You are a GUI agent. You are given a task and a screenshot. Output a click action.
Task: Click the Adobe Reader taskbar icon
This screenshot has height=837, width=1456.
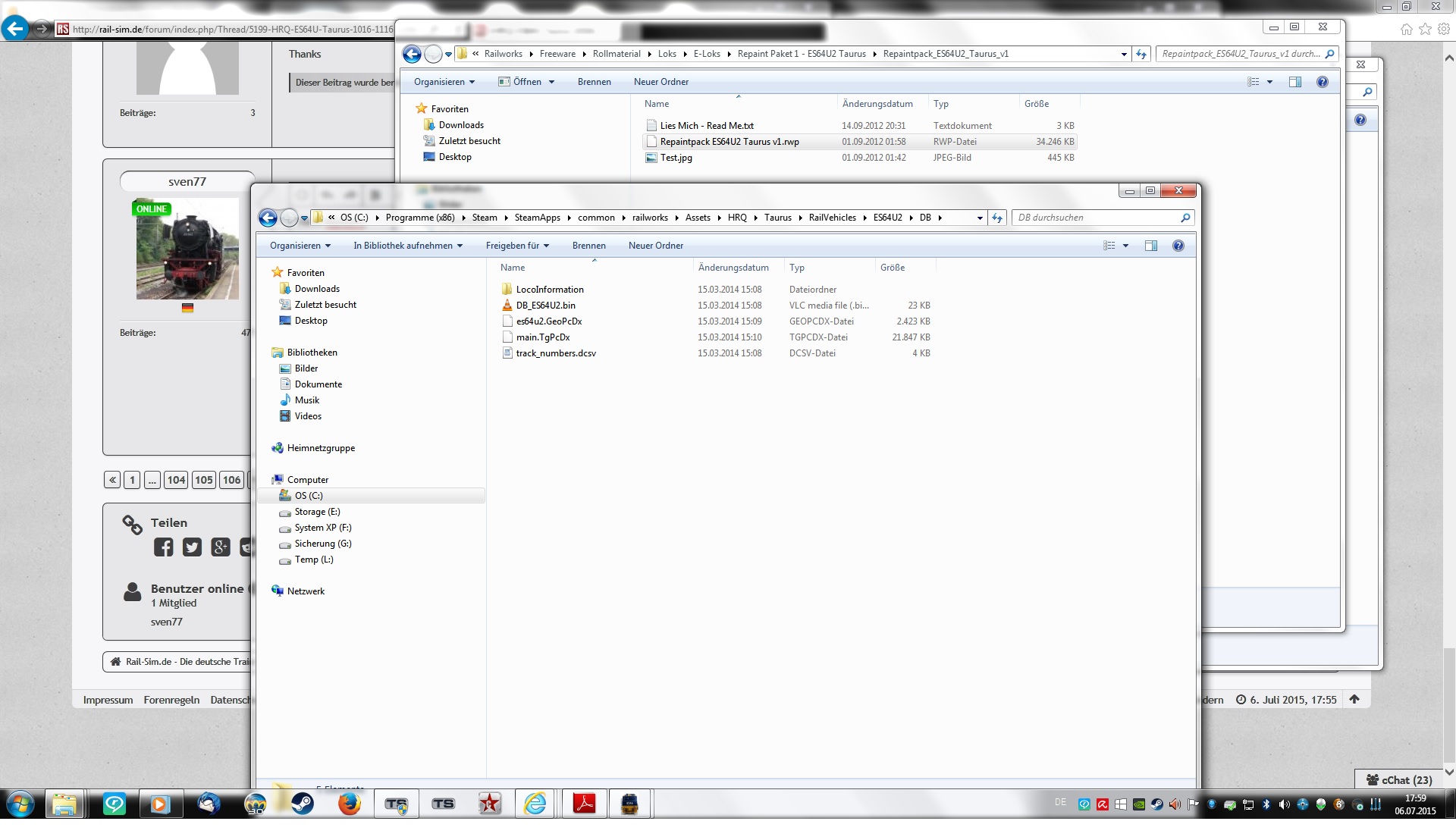click(584, 804)
